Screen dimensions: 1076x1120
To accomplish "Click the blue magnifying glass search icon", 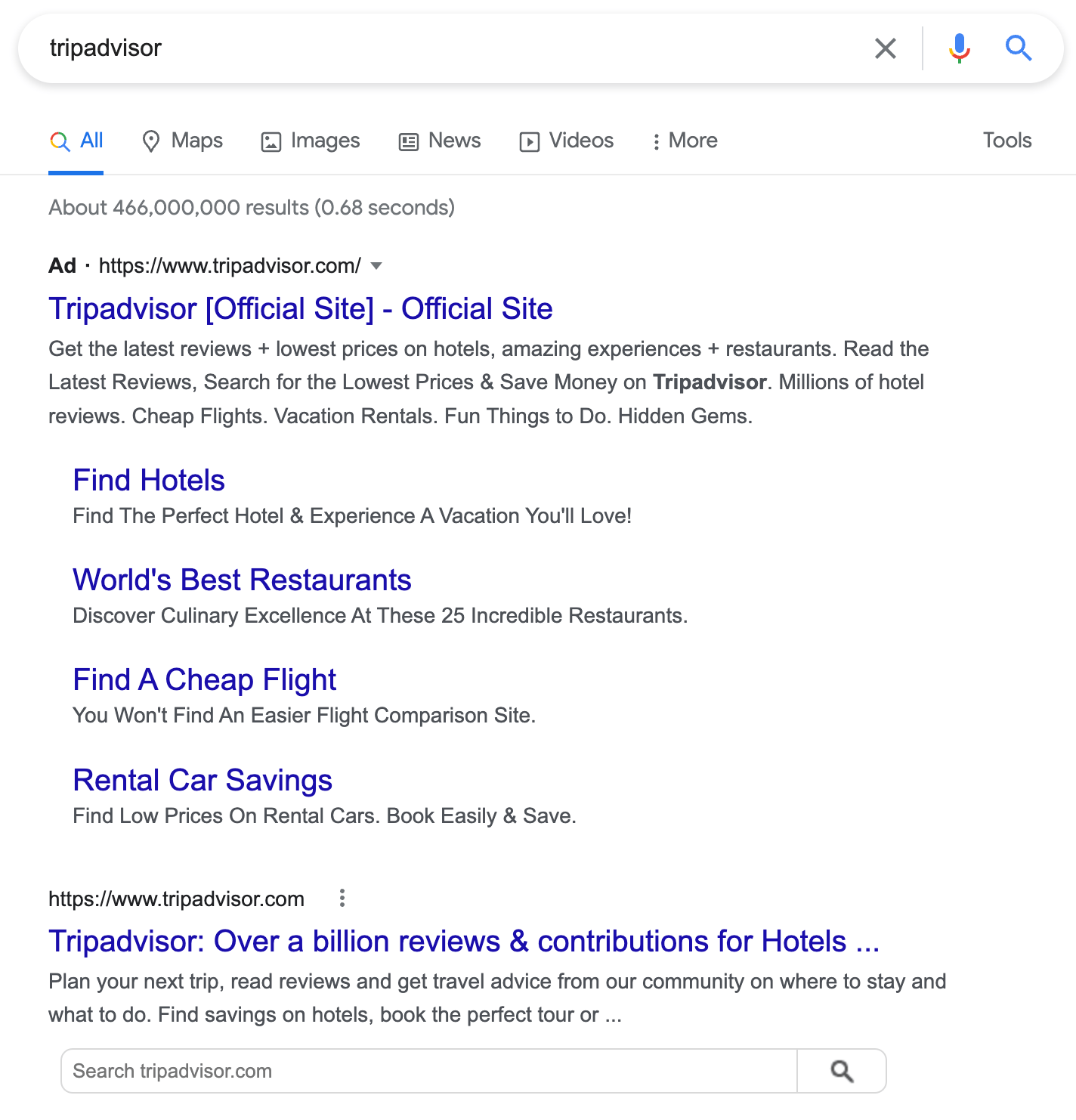I will point(1018,48).
